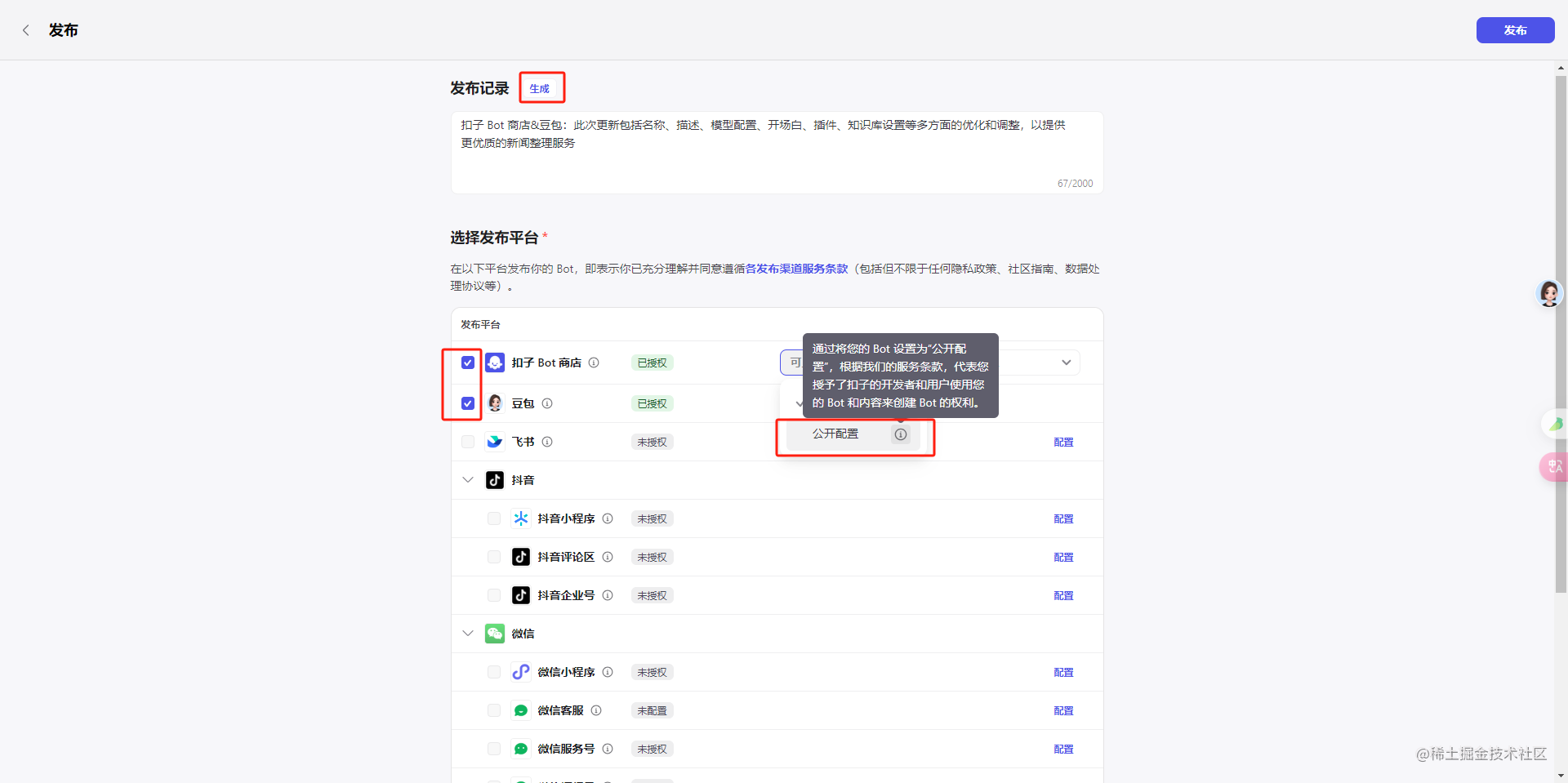Open info icon next to 扣子 Bot 商店
The image size is (1568, 783).
coord(594,363)
